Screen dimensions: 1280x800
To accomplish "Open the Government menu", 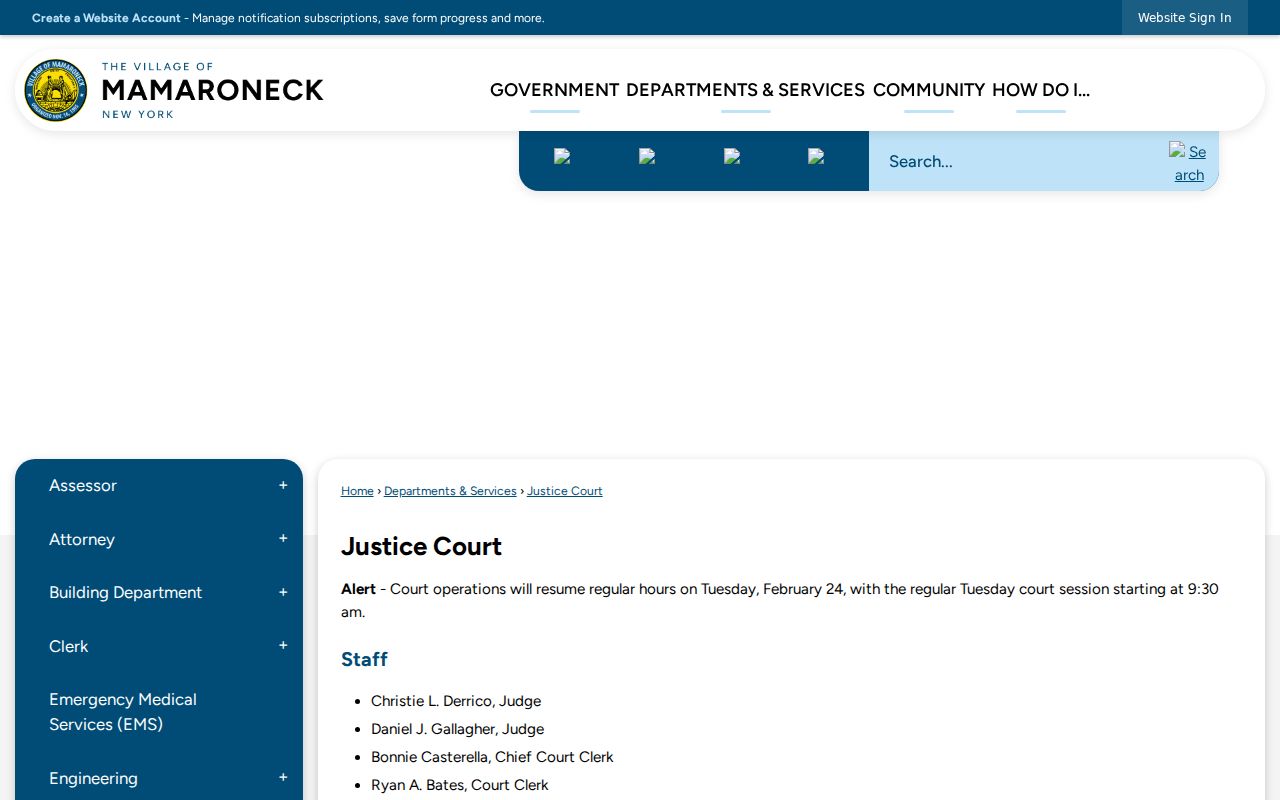I will point(555,90).
